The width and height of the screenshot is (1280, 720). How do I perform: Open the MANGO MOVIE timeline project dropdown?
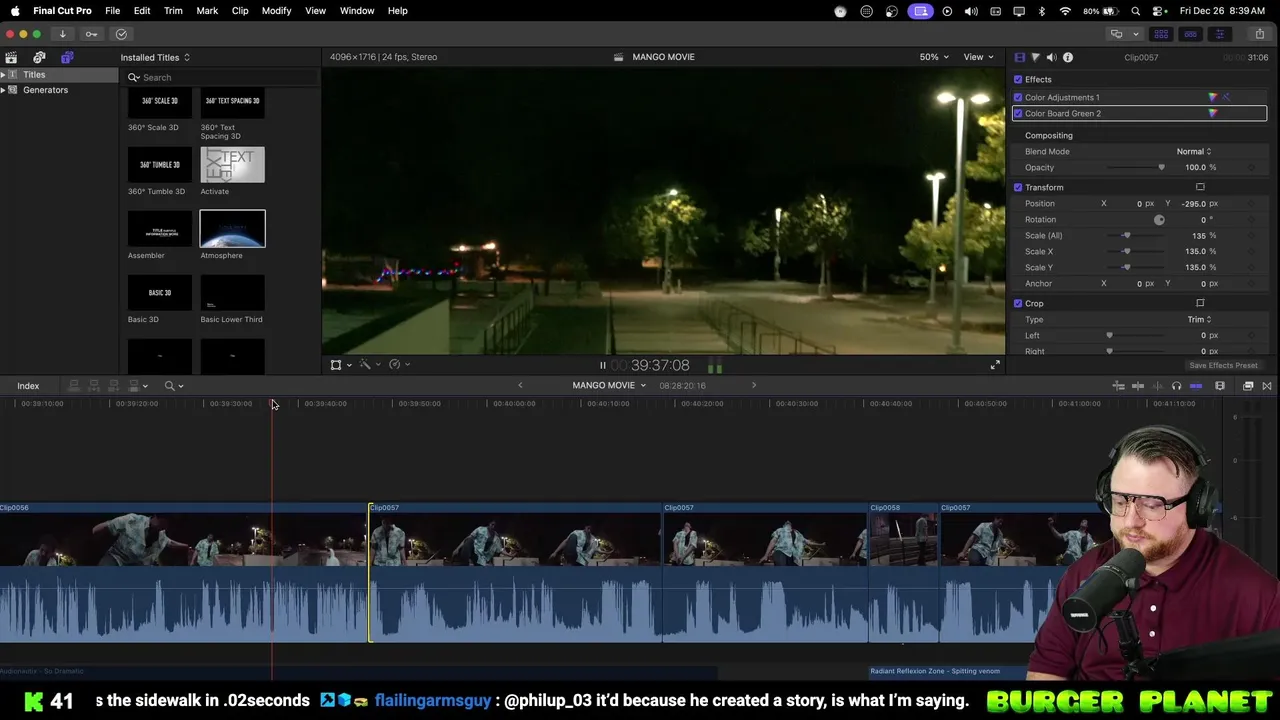click(609, 385)
